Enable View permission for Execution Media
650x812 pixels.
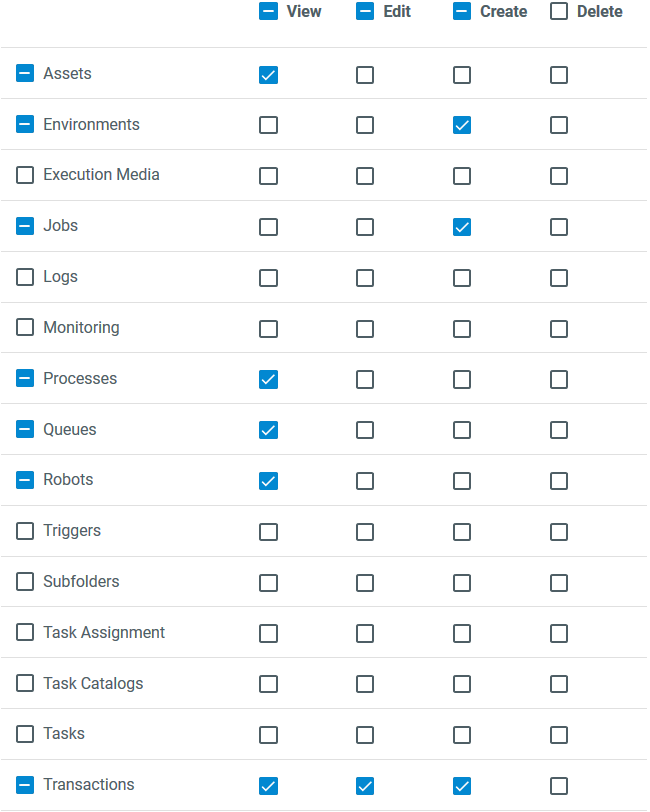pyautogui.click(x=268, y=176)
